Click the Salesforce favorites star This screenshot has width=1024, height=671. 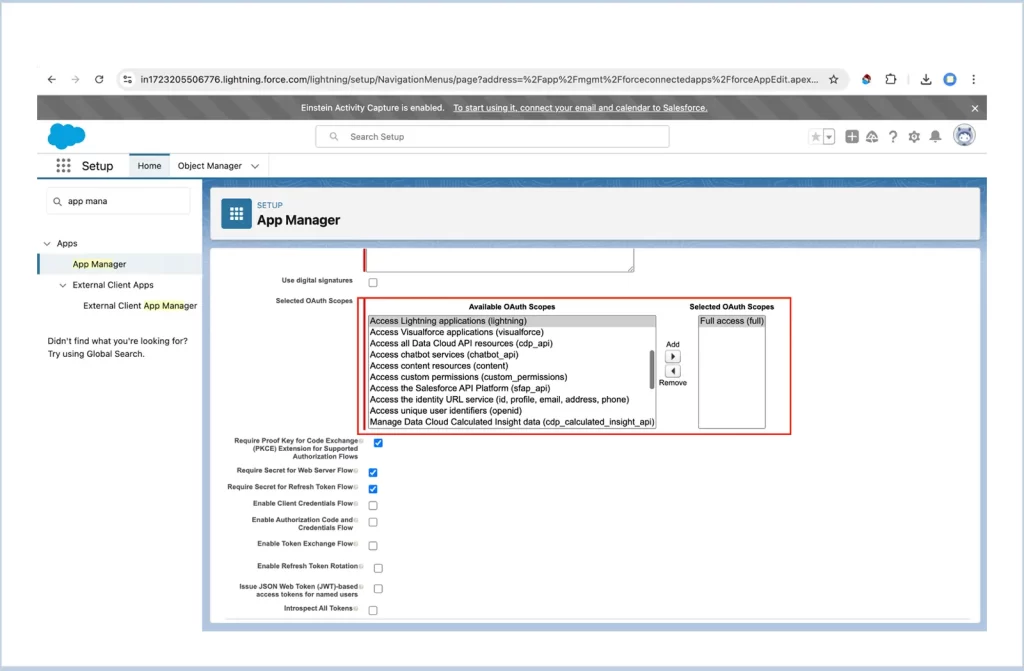pos(816,137)
